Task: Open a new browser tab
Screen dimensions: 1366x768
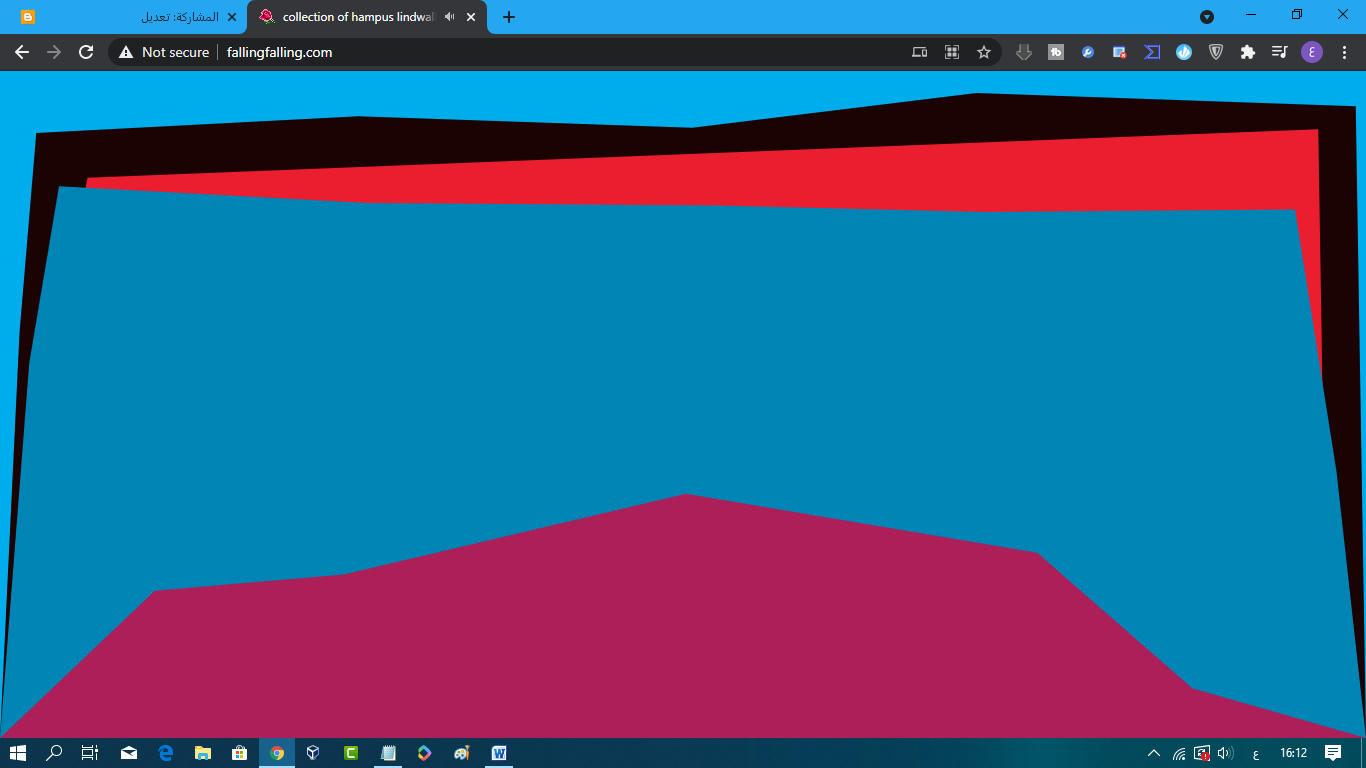Action: [508, 17]
